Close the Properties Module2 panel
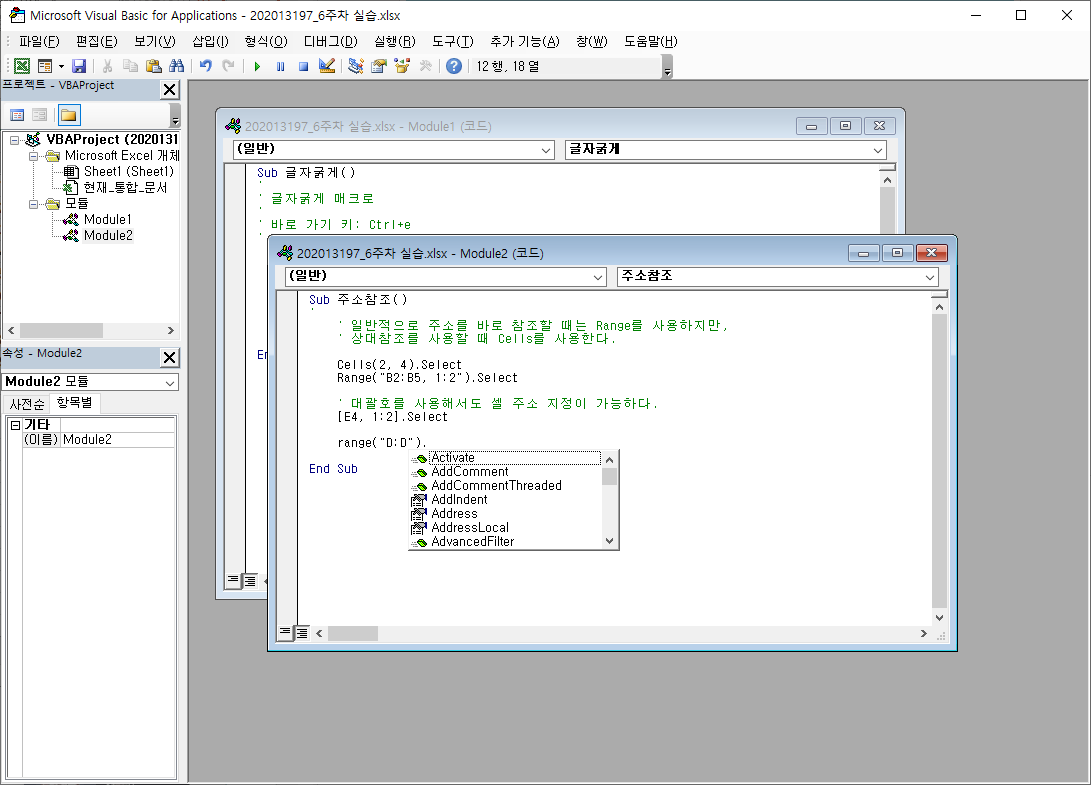 click(x=169, y=357)
